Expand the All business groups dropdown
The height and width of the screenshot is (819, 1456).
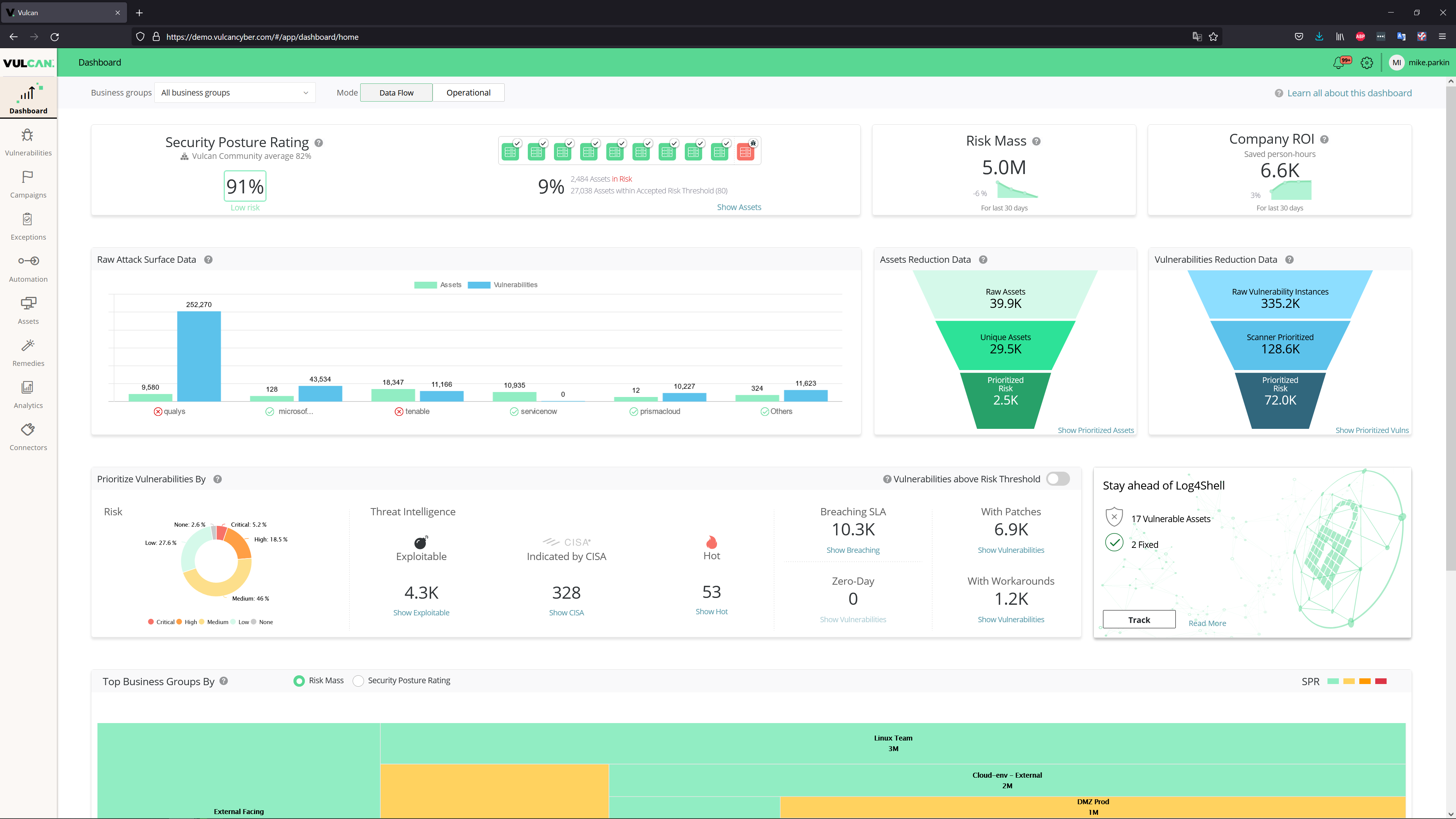(x=235, y=93)
